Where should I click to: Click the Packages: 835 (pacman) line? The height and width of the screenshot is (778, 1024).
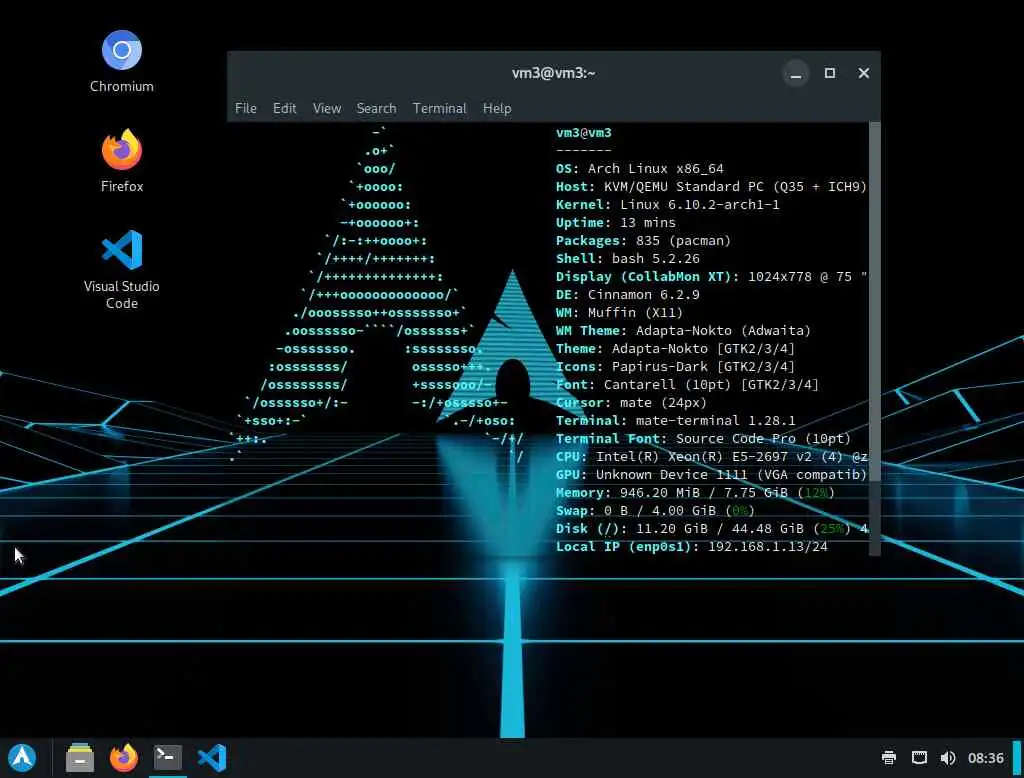(x=643, y=240)
